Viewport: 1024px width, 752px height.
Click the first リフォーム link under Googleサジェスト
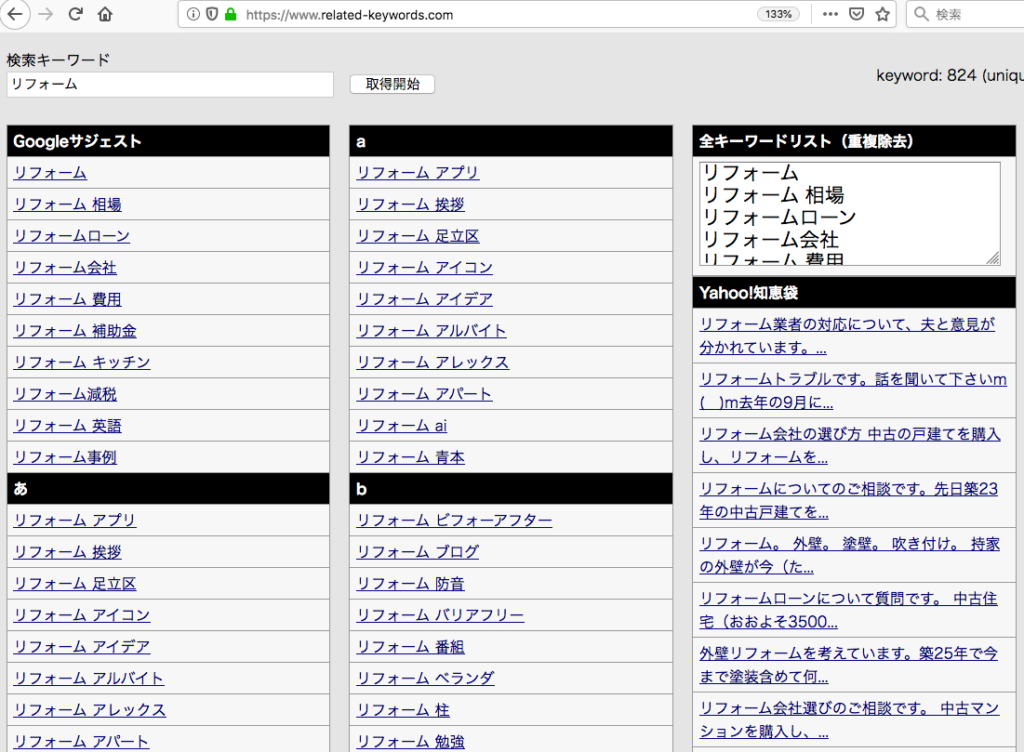click(x=50, y=173)
